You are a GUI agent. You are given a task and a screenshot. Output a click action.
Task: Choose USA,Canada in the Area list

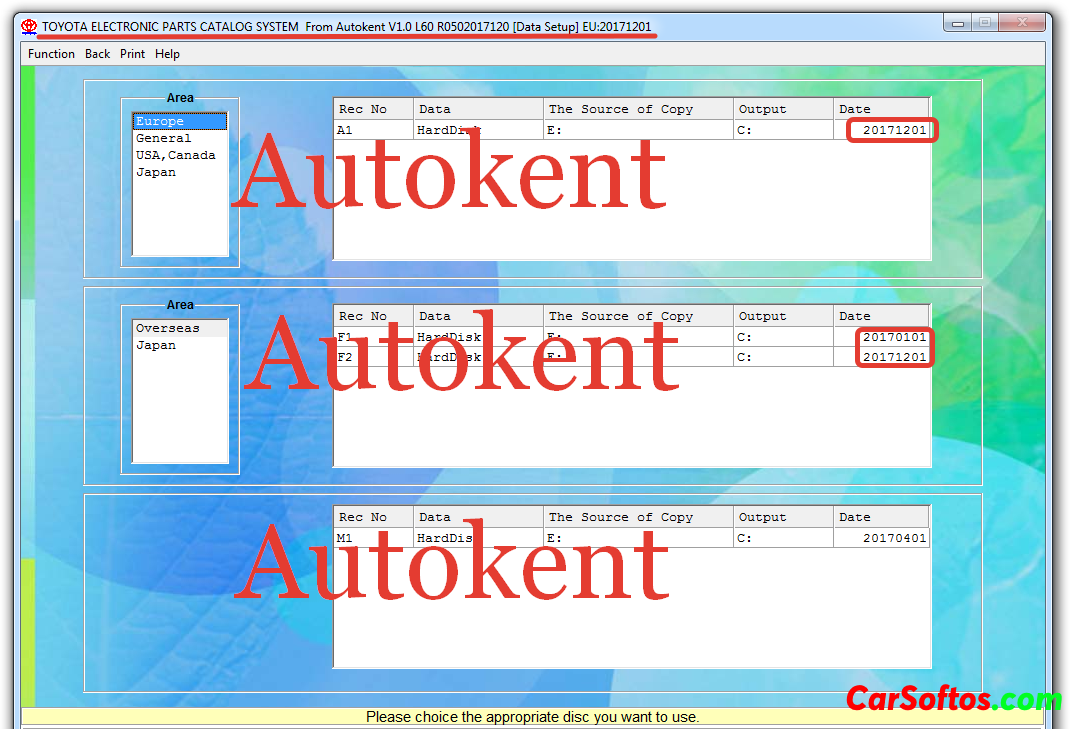pyautogui.click(x=175, y=156)
